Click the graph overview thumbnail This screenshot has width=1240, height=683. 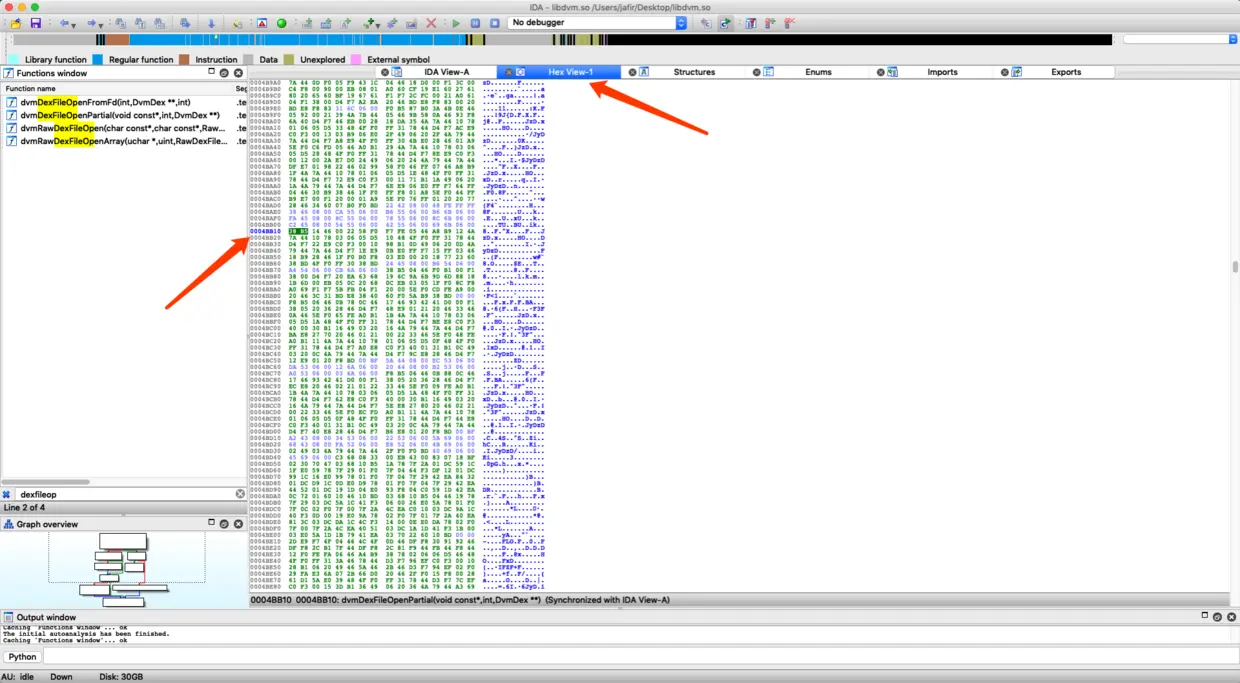126,570
